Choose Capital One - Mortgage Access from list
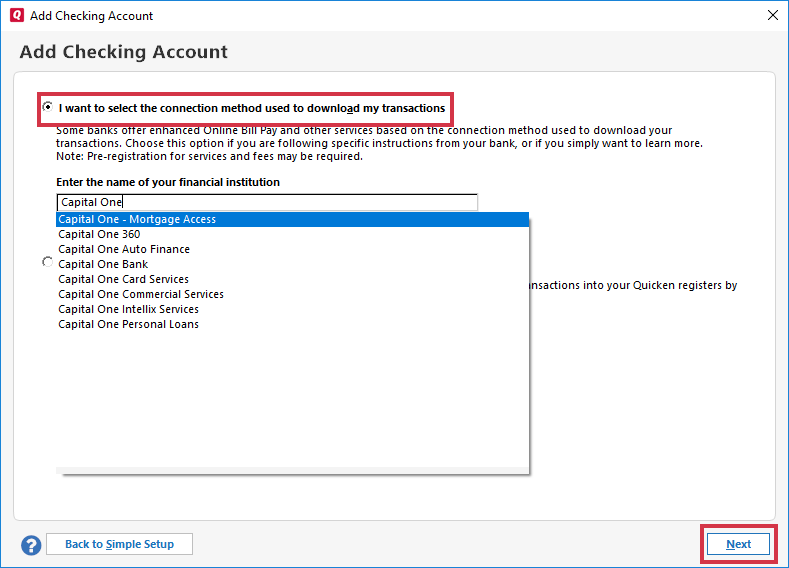 click(137, 219)
